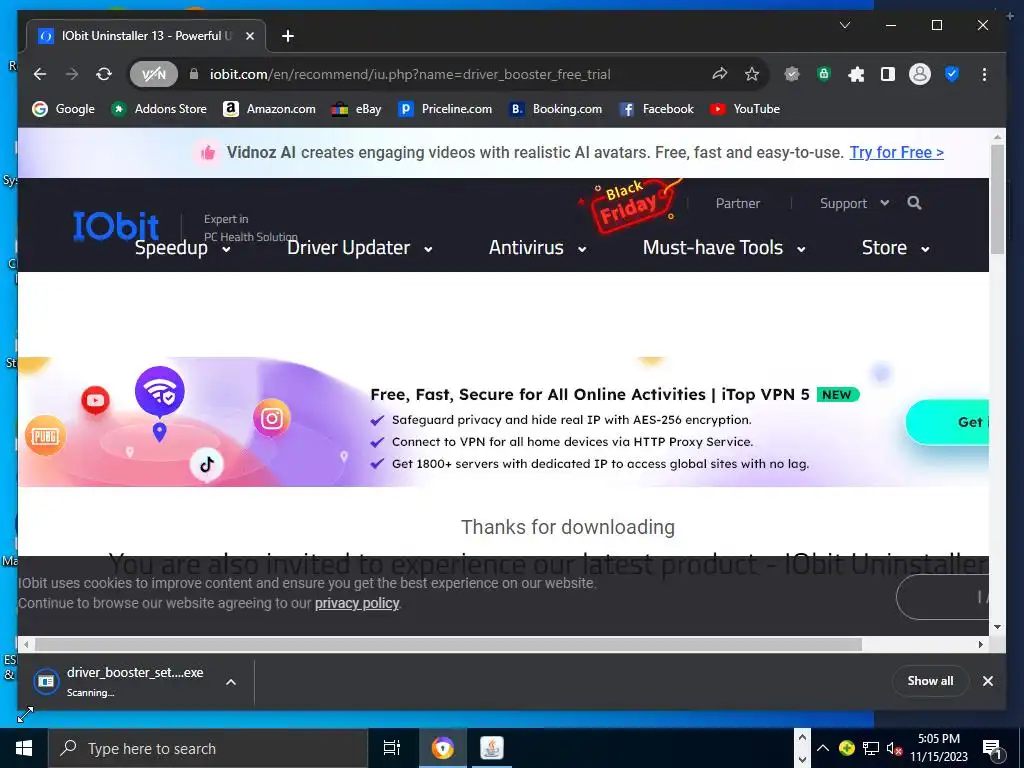Image resolution: width=1024 pixels, height=768 pixels.
Task: Open the tab search chevron
Action: pyautogui.click(x=844, y=25)
